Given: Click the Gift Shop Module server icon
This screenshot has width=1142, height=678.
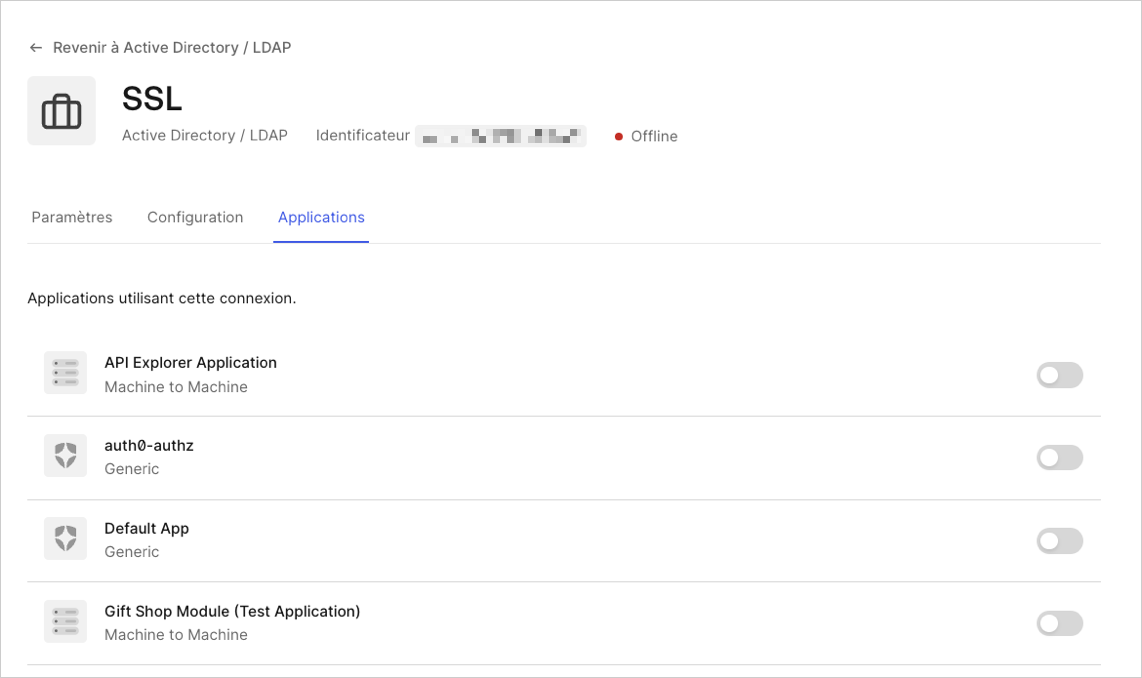Looking at the screenshot, I should pos(64,621).
